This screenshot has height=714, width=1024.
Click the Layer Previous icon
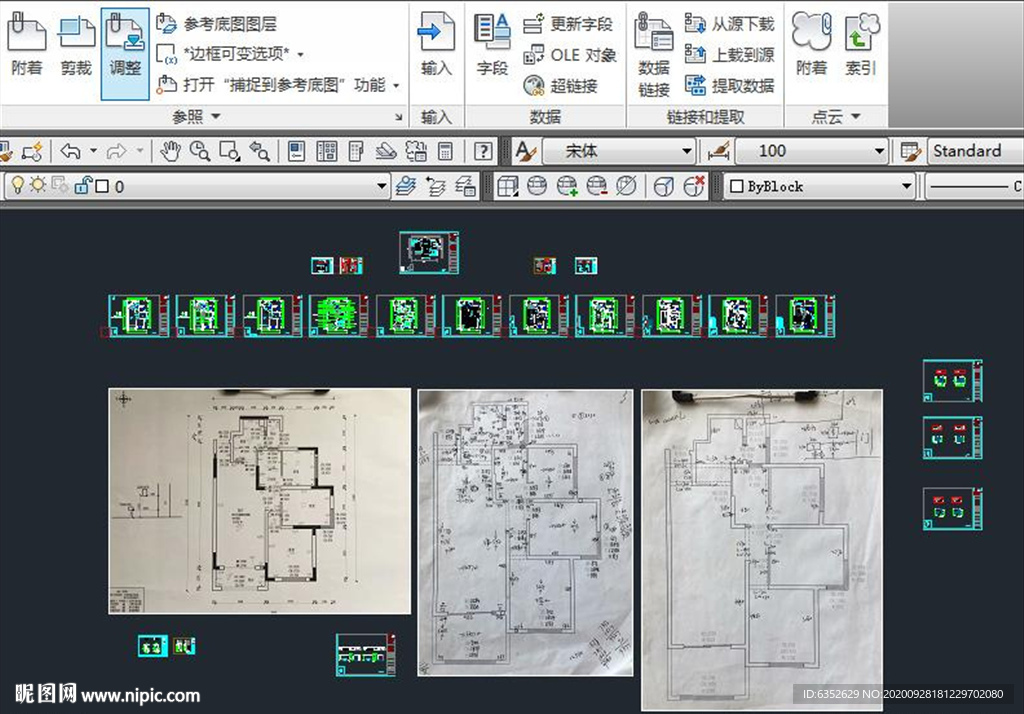(x=436, y=187)
